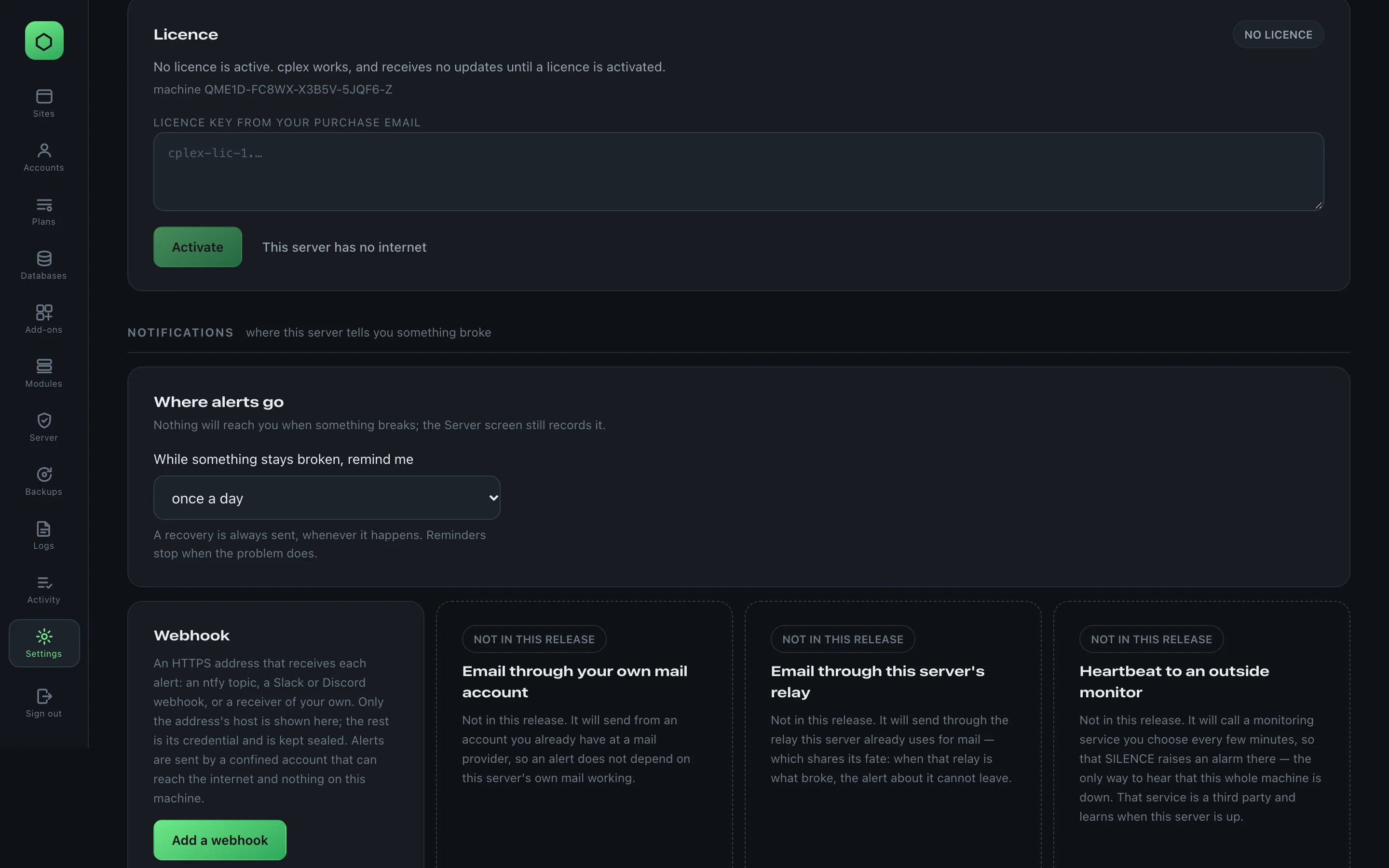The image size is (1389, 868).
Task: Click 'While something stays broken, remind me' label
Action: point(283,459)
